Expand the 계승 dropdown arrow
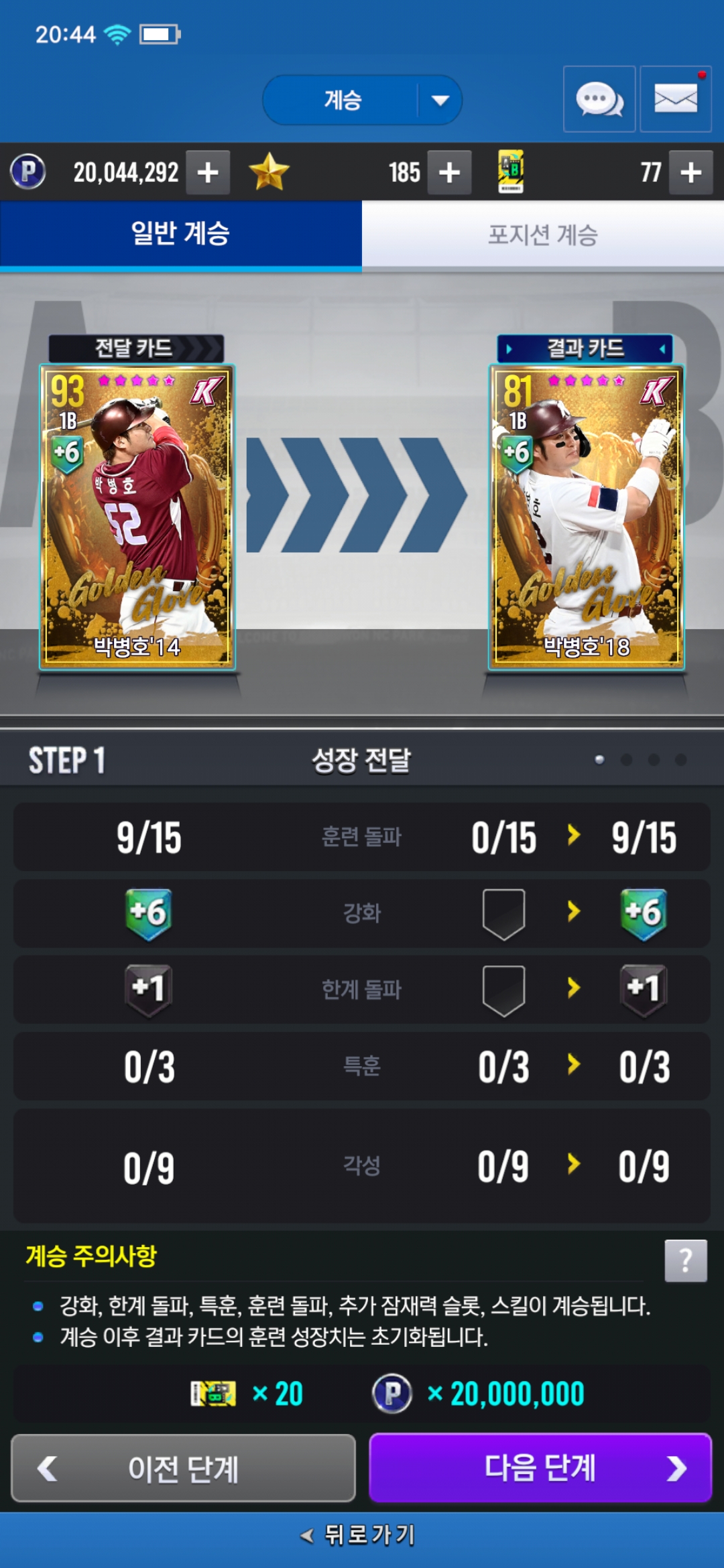This screenshot has width=724, height=1568. (x=440, y=101)
